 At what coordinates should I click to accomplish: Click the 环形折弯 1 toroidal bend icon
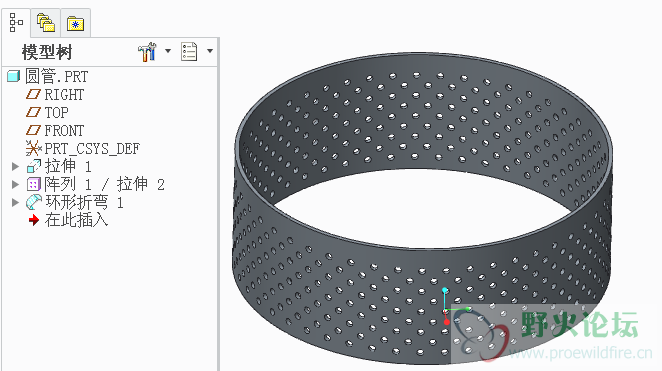click(x=34, y=202)
